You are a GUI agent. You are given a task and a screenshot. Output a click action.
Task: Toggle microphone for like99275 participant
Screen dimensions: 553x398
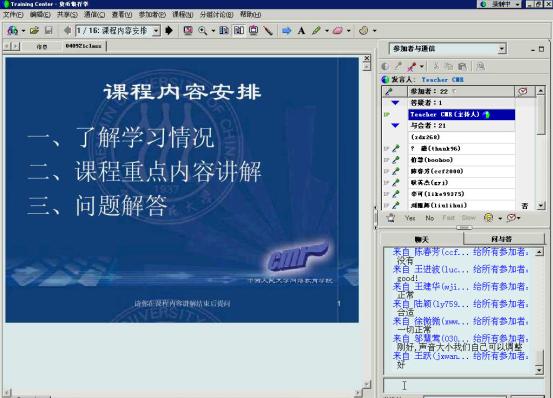[x=396, y=194]
